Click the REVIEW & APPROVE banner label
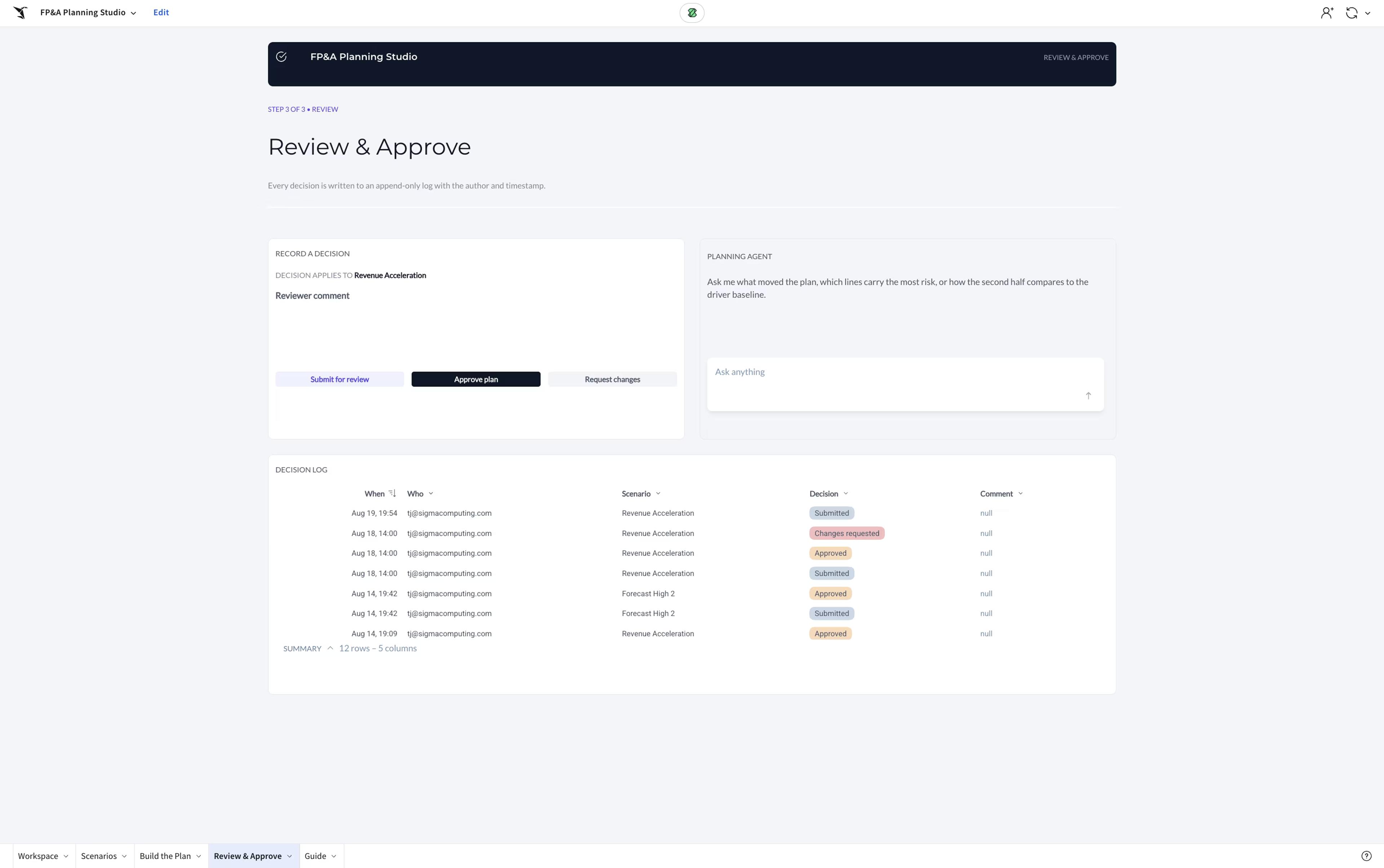 click(1076, 57)
